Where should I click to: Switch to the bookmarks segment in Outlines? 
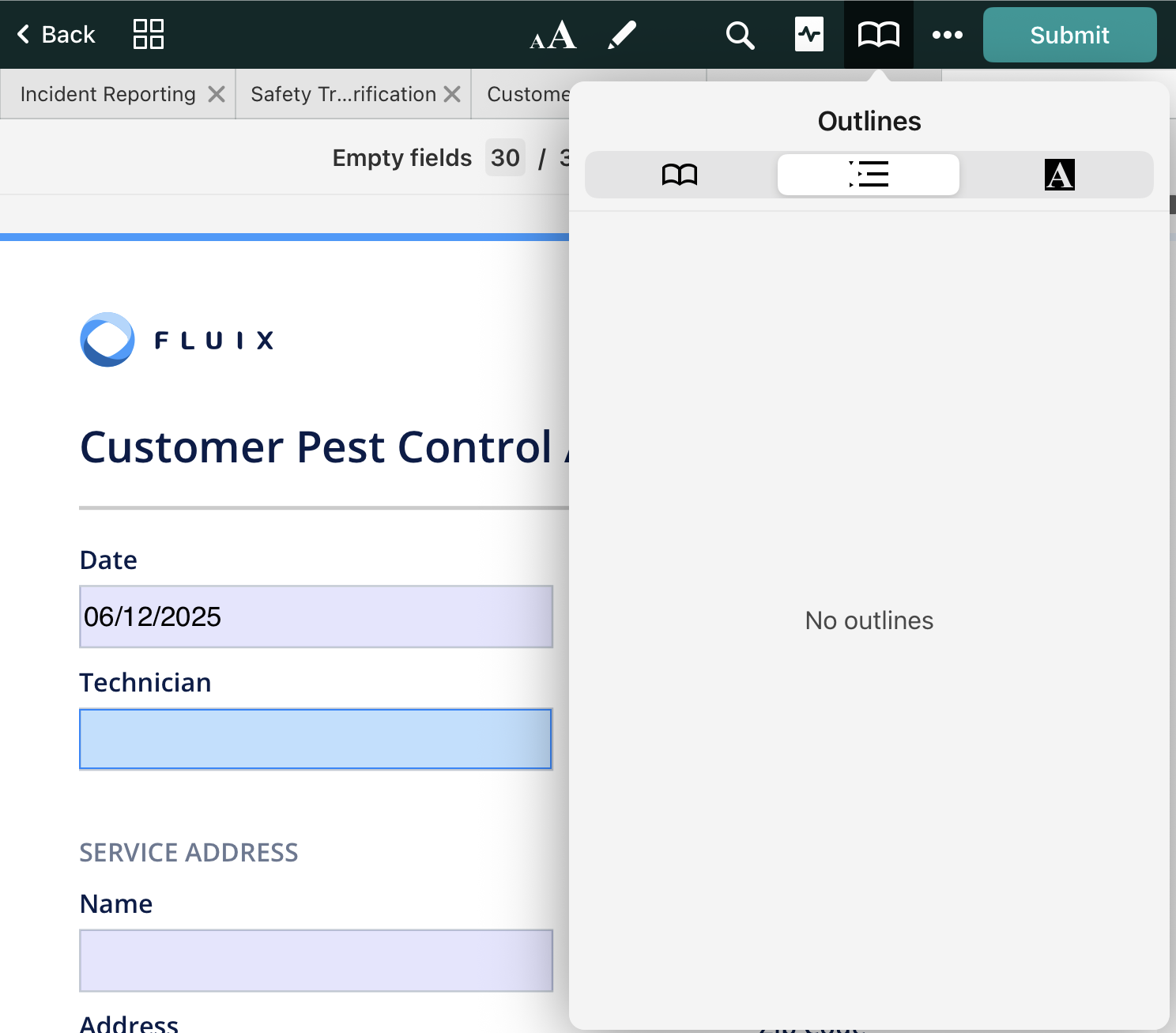pyautogui.click(x=680, y=175)
